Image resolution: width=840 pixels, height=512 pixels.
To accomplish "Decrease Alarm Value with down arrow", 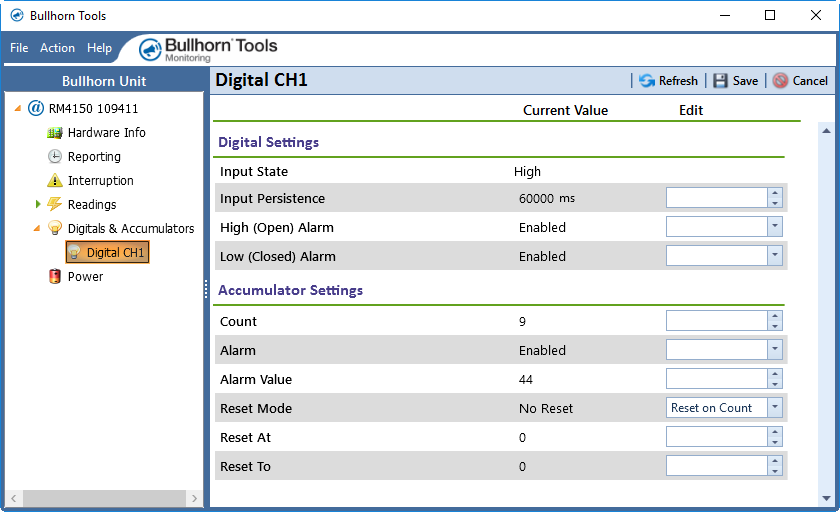I will pyautogui.click(x=775, y=383).
